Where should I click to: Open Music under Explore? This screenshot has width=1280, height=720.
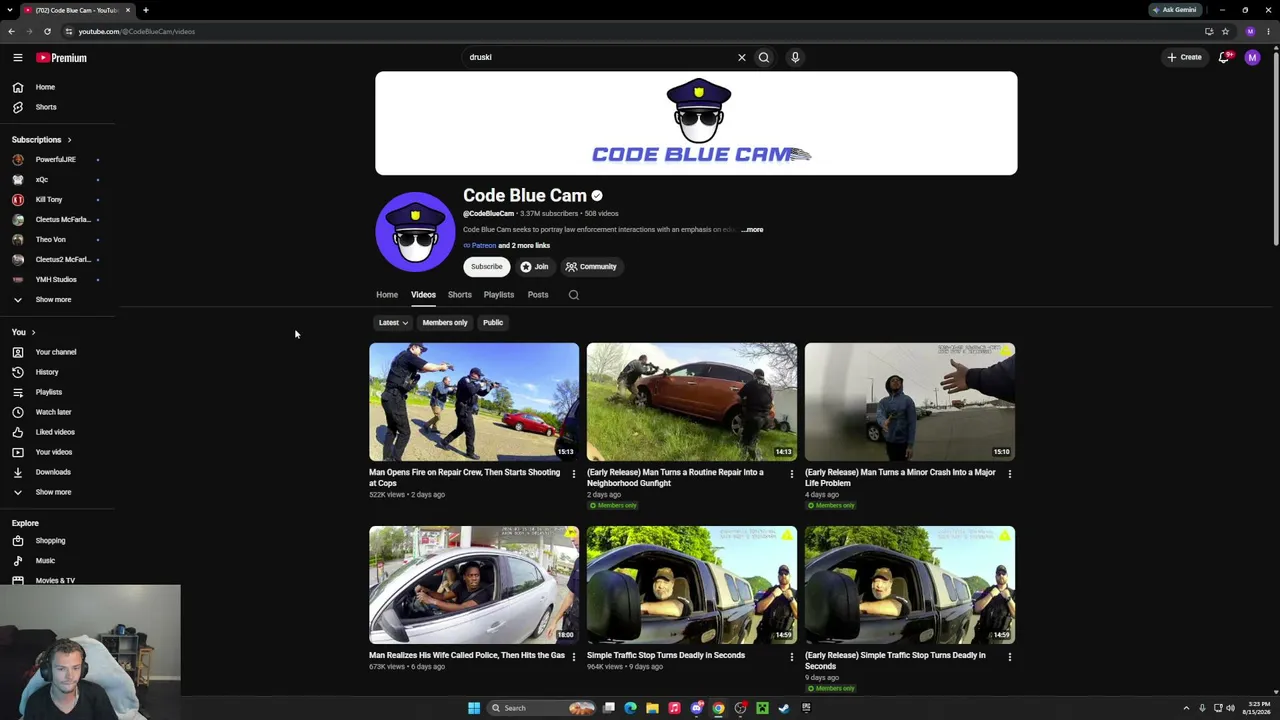coord(45,561)
